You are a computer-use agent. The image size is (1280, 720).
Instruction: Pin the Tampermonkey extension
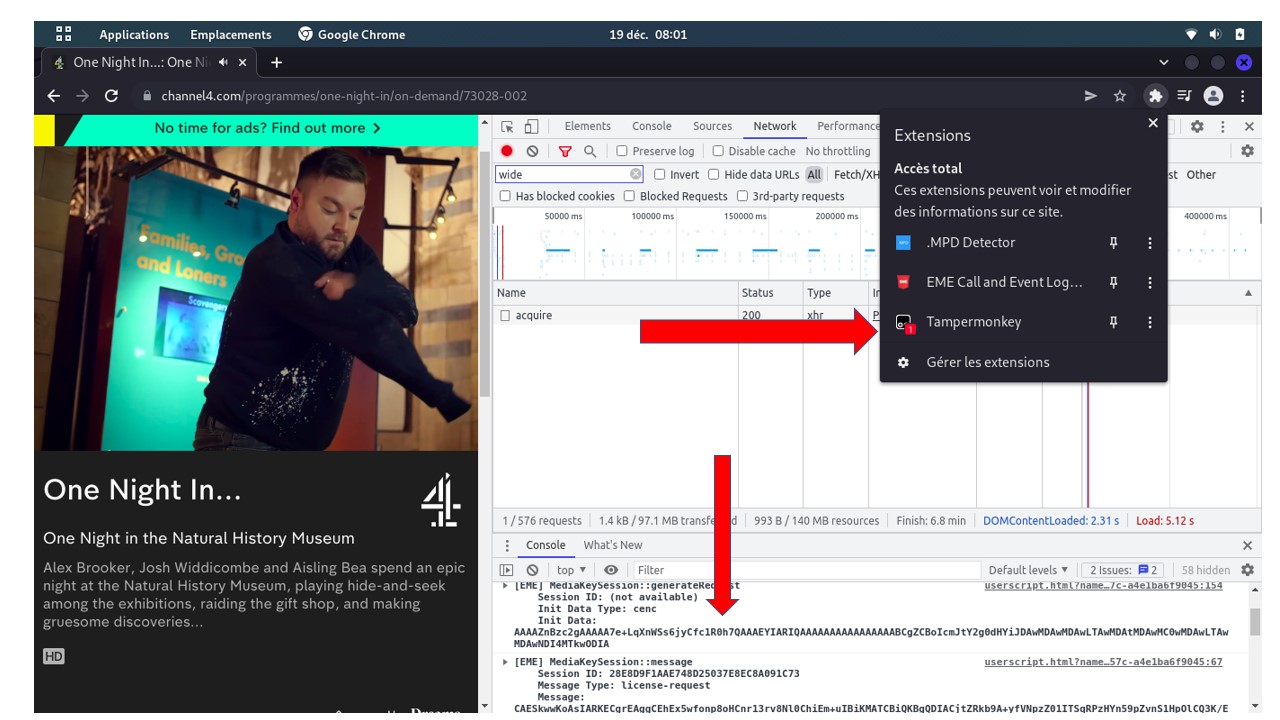1113,322
